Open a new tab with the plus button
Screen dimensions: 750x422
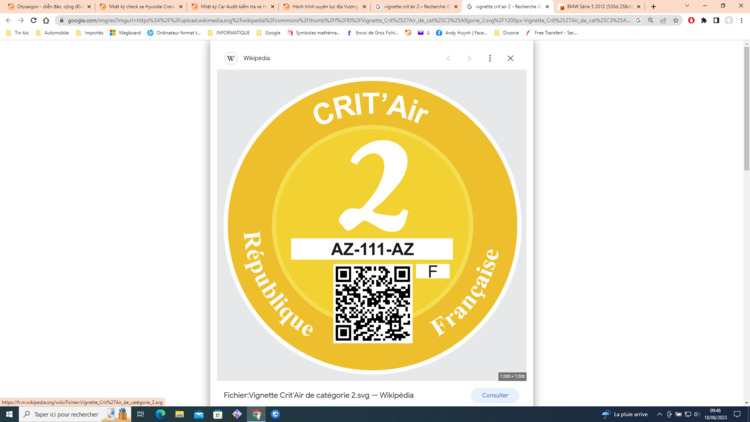coord(653,7)
